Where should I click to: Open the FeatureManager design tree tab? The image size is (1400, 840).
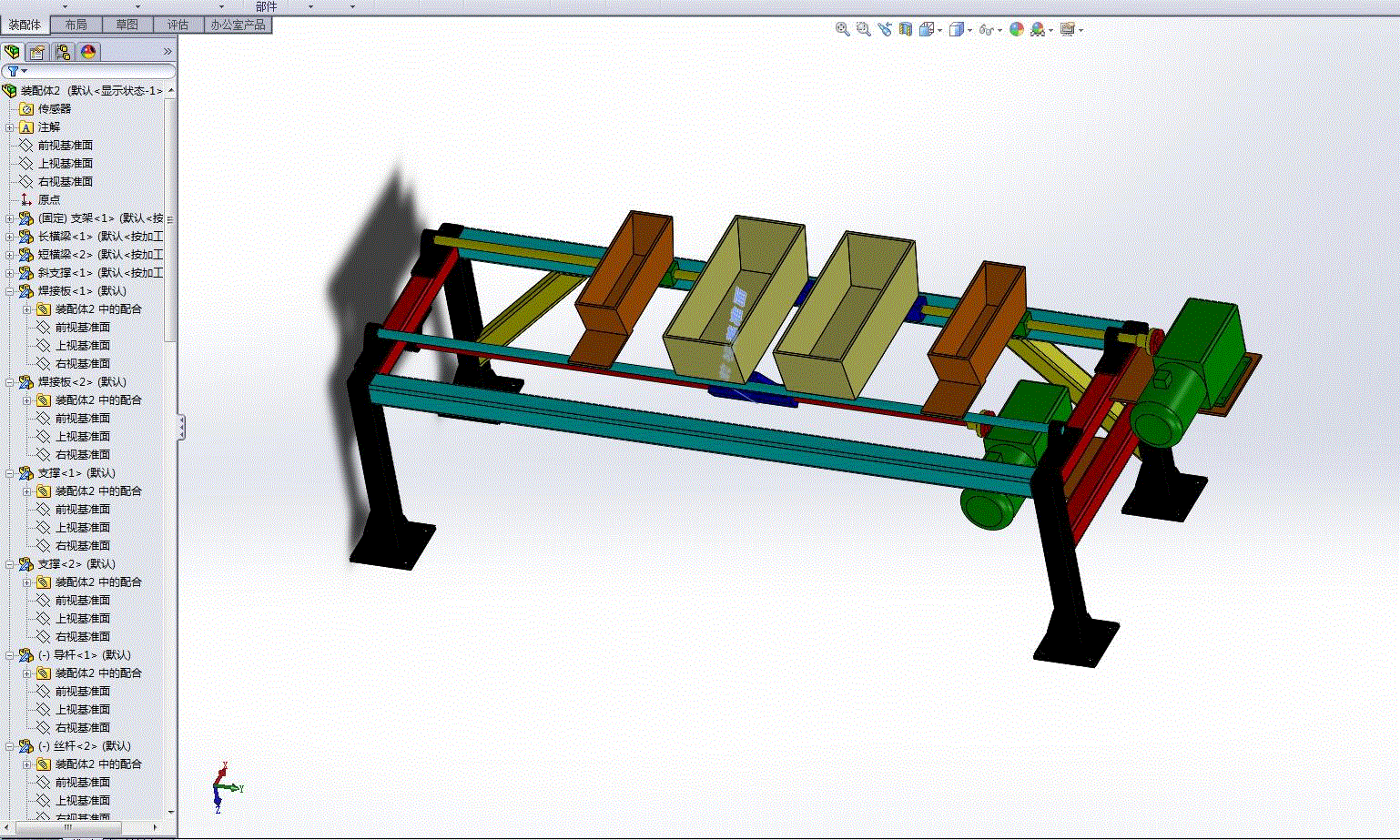tap(12, 52)
